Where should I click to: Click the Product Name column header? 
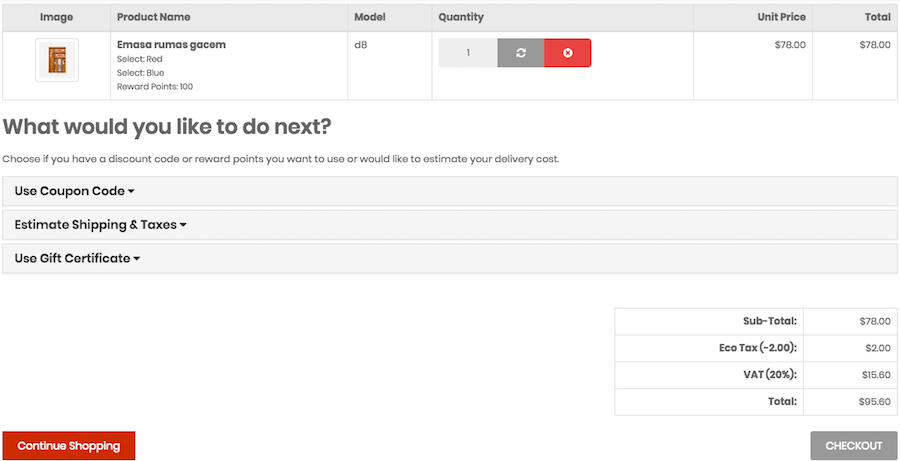click(x=153, y=17)
